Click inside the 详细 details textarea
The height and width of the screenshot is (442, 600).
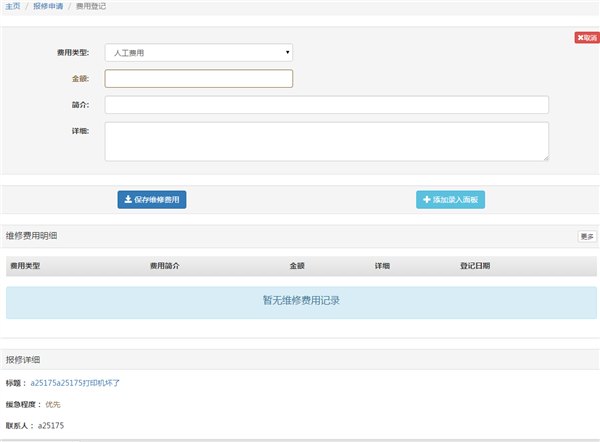click(327, 141)
